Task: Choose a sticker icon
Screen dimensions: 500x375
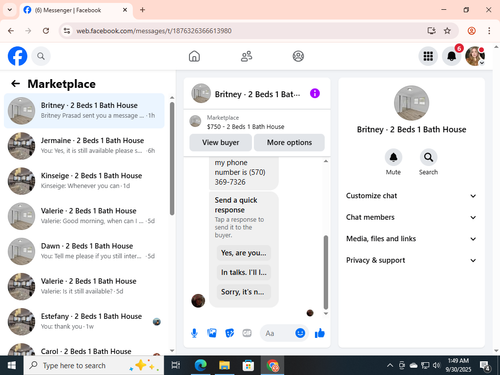Action: (230, 333)
